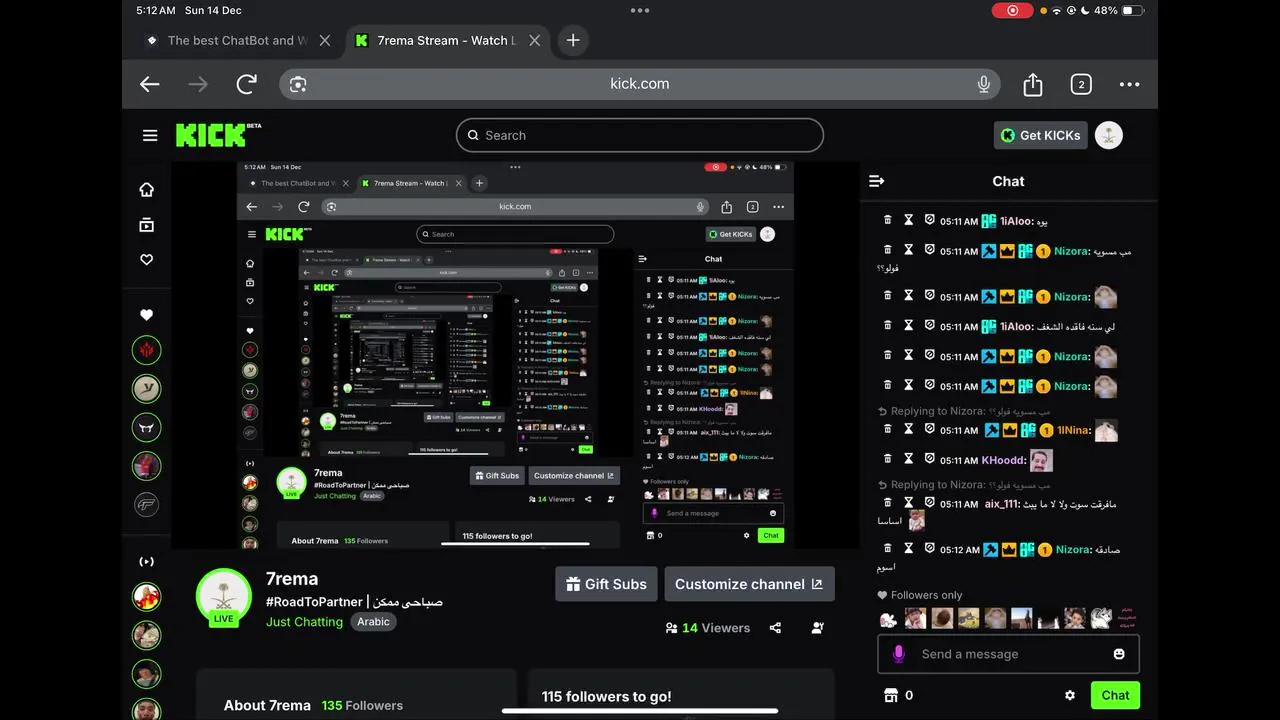Click the kick.com address bar
1280x720 pixels.
640,84
